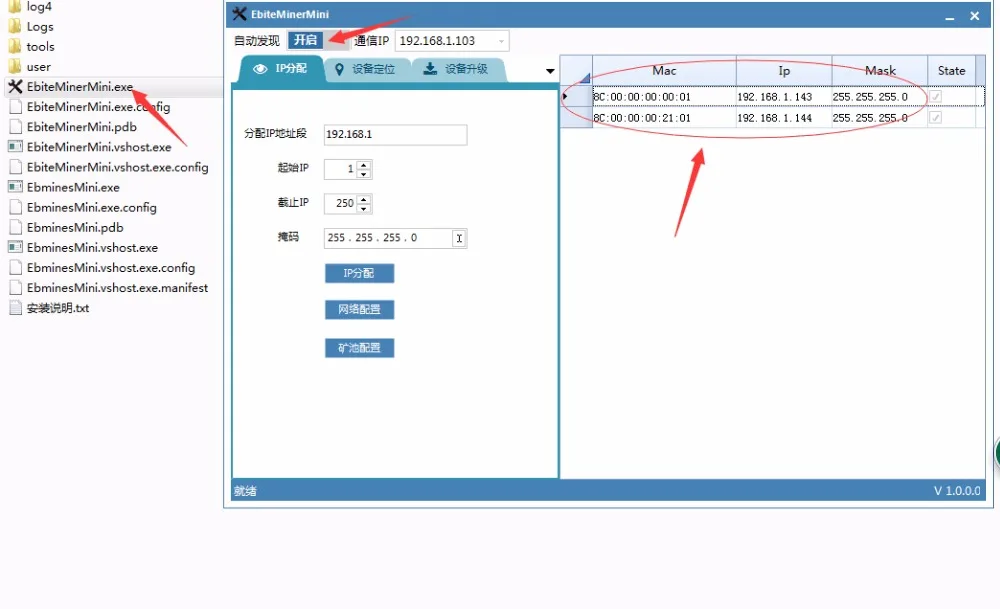This screenshot has height=609, width=1000.
Task: Decrease the 截止IP value with down arrow
Action: point(364,207)
